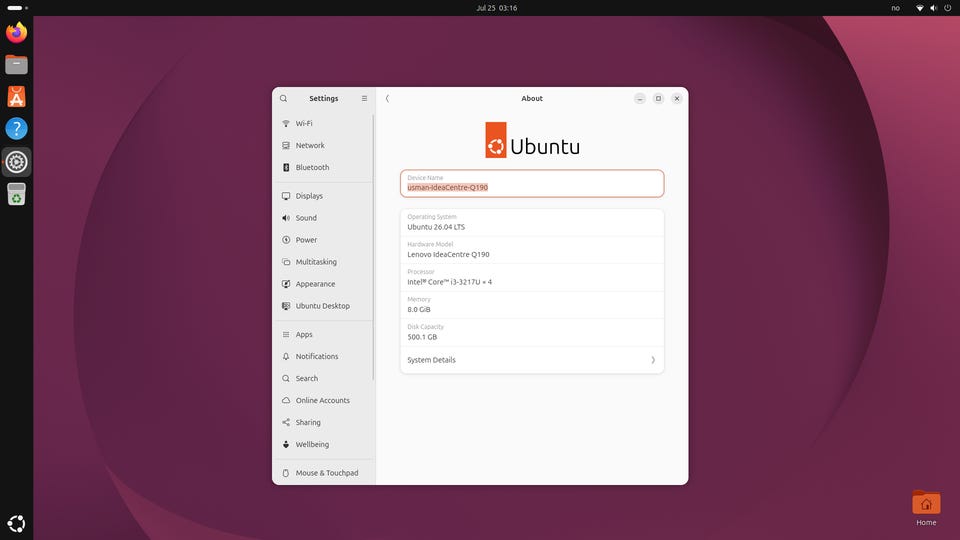Click the 'Intel Core i3-3217U' processor value

pyautogui.click(x=449, y=282)
